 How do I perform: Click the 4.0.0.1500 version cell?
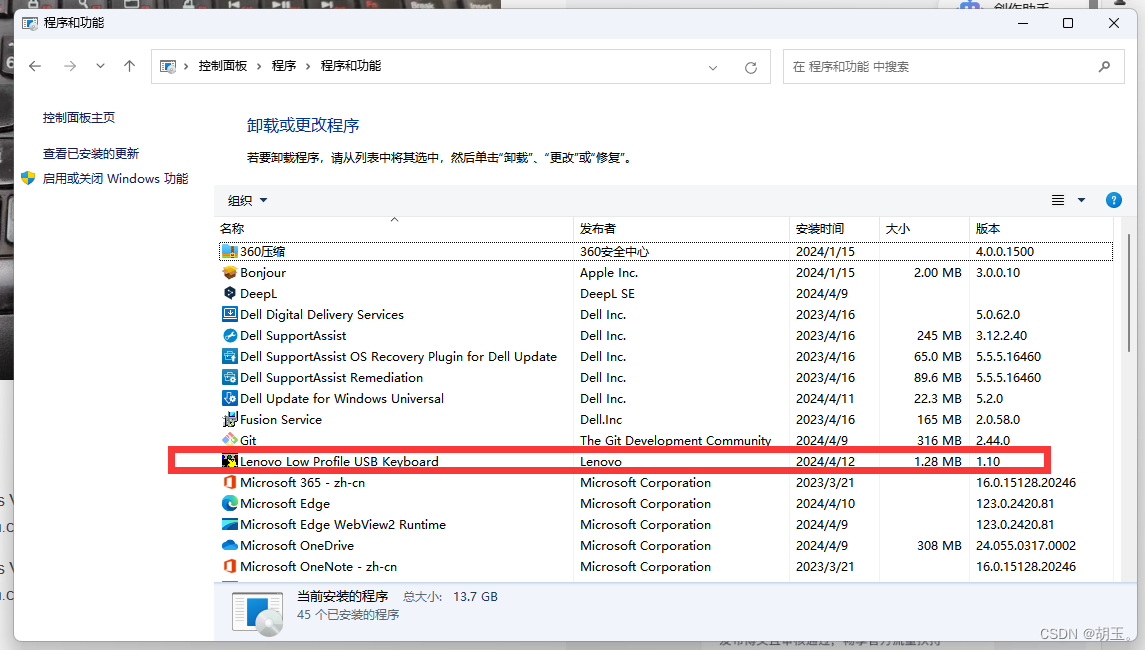pyautogui.click(x=1005, y=251)
